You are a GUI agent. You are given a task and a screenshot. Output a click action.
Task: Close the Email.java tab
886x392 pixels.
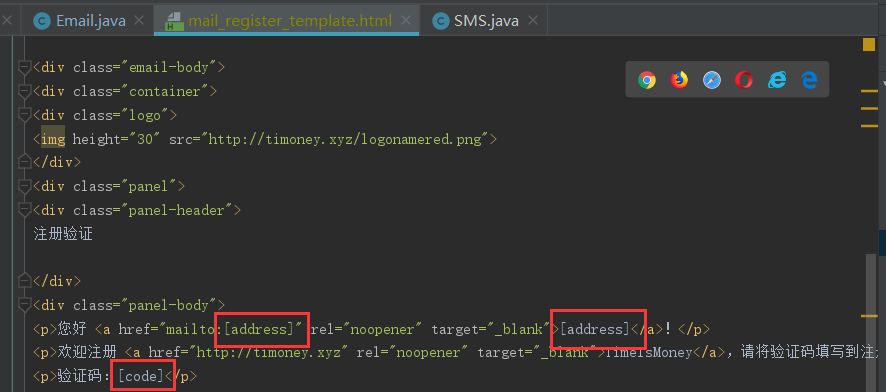pyautogui.click(x=139, y=21)
